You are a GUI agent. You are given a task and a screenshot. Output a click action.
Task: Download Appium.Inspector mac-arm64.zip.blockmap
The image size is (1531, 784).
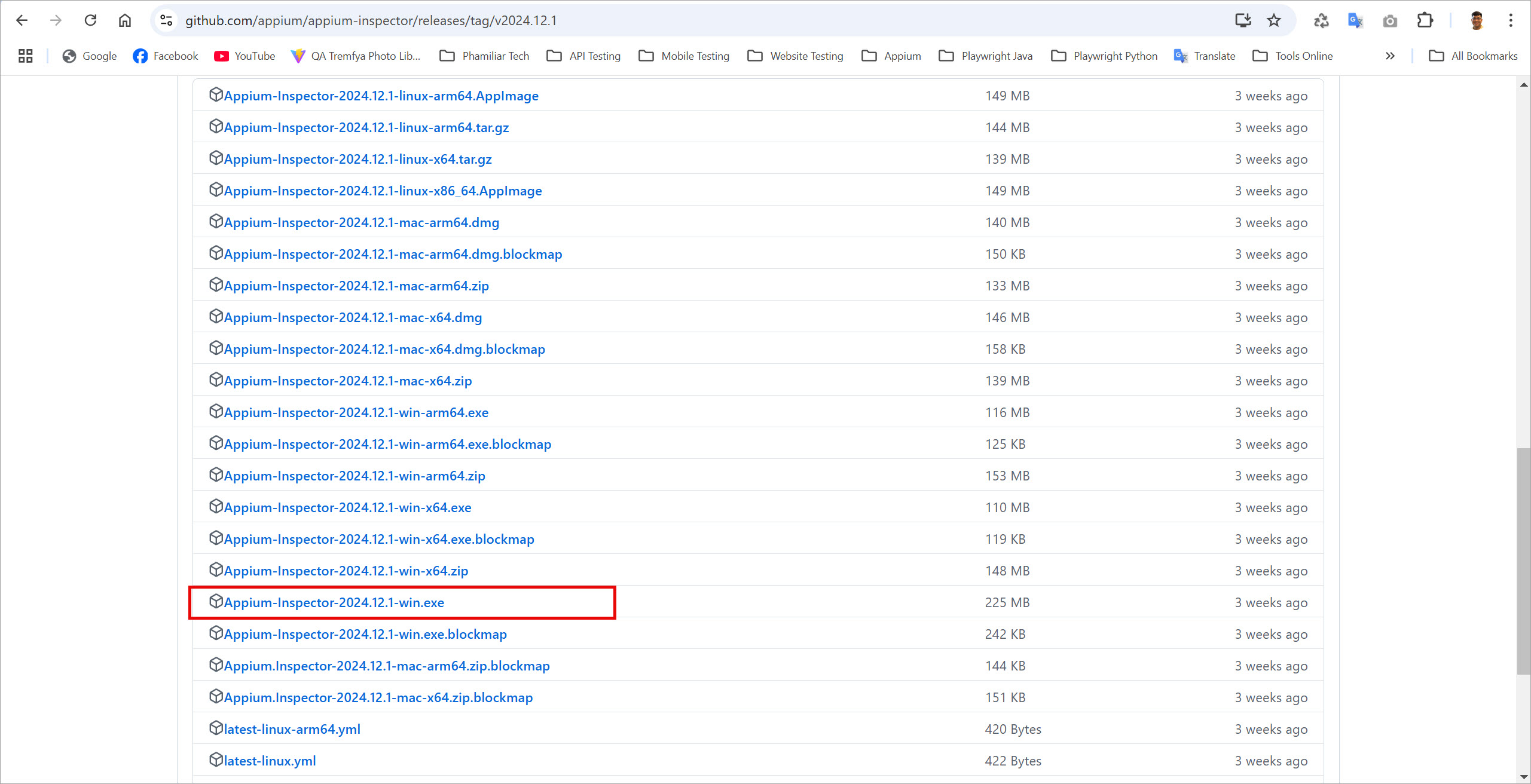click(x=387, y=666)
